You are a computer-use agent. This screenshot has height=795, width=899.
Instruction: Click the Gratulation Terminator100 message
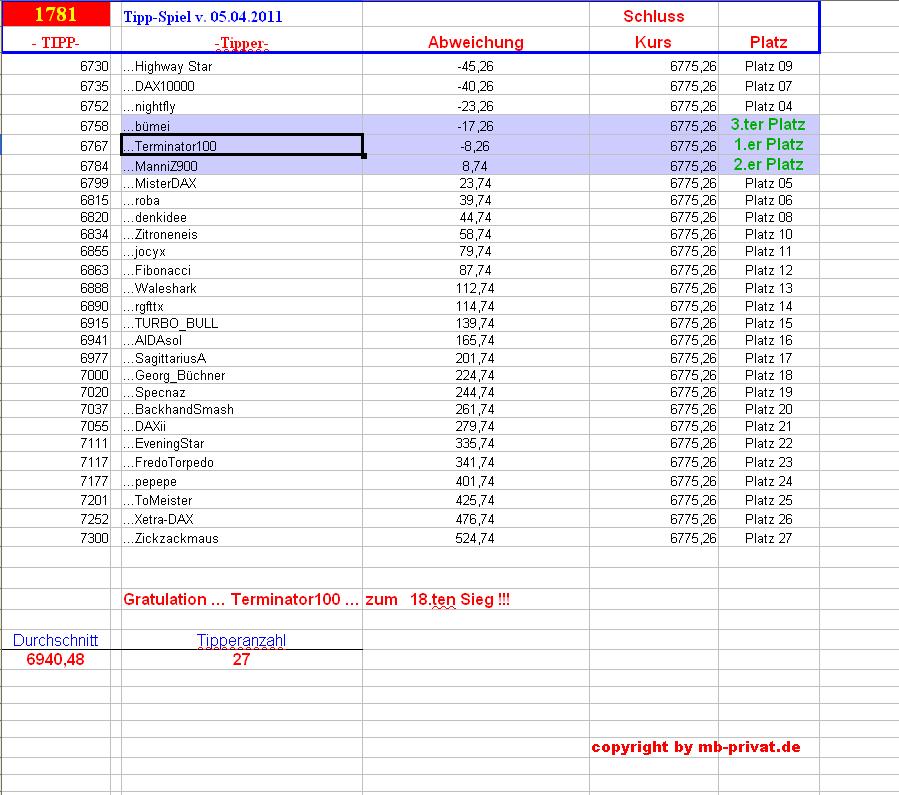(316, 600)
